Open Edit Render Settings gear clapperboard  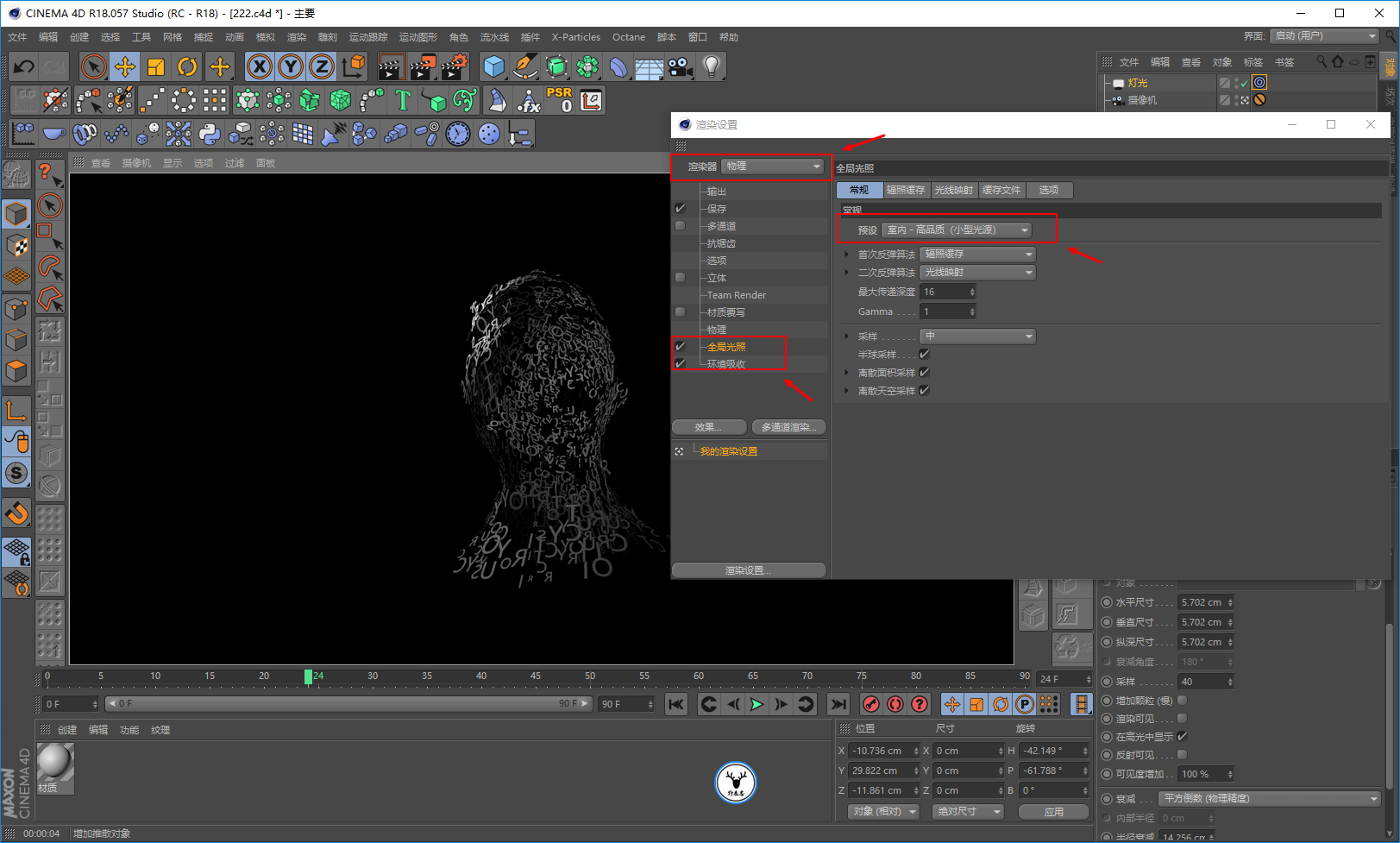click(455, 66)
